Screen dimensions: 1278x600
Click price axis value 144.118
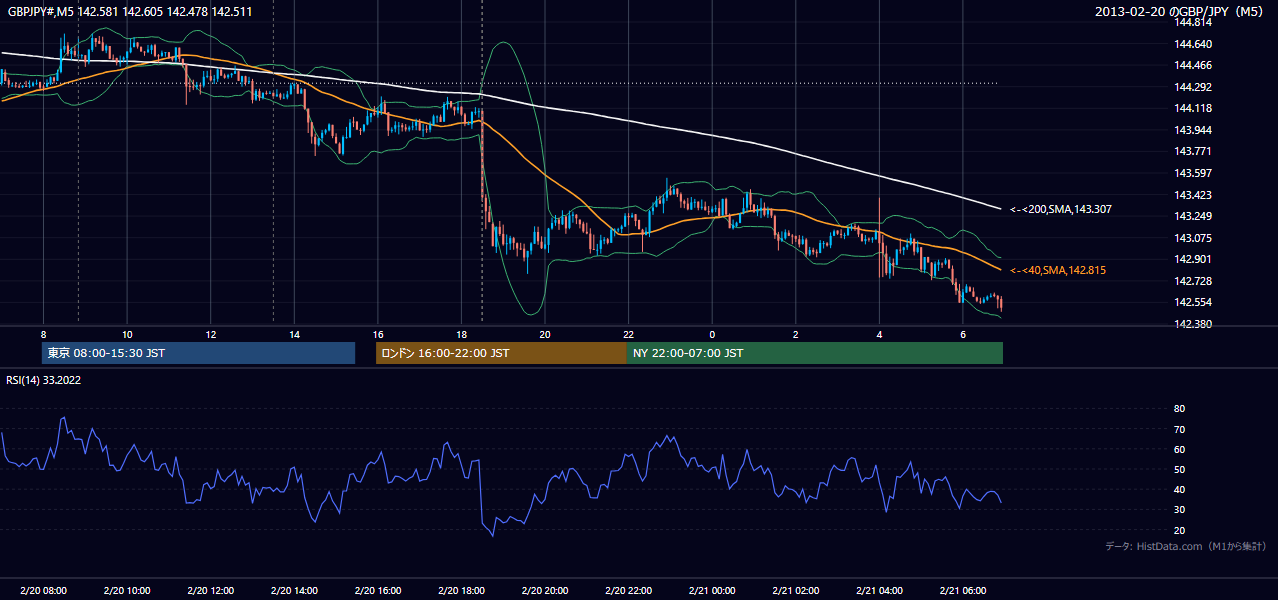point(1193,108)
